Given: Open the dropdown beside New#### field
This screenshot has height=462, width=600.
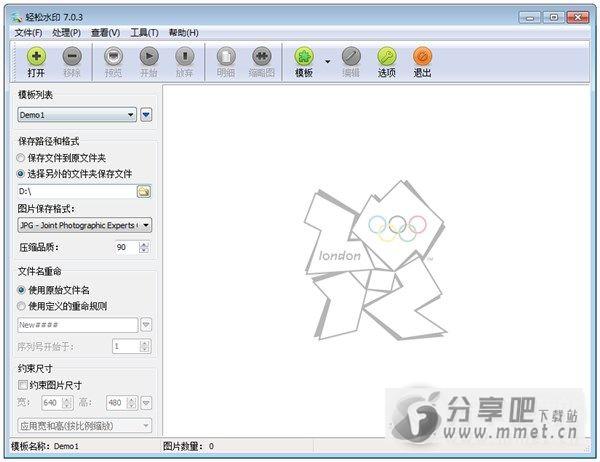Looking at the screenshot, I should click(x=146, y=325).
